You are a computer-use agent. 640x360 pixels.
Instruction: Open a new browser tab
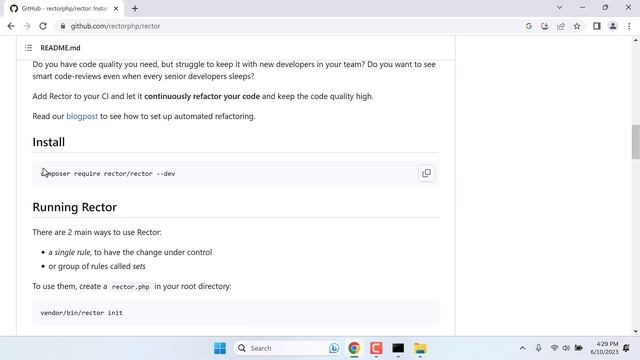click(x=135, y=9)
